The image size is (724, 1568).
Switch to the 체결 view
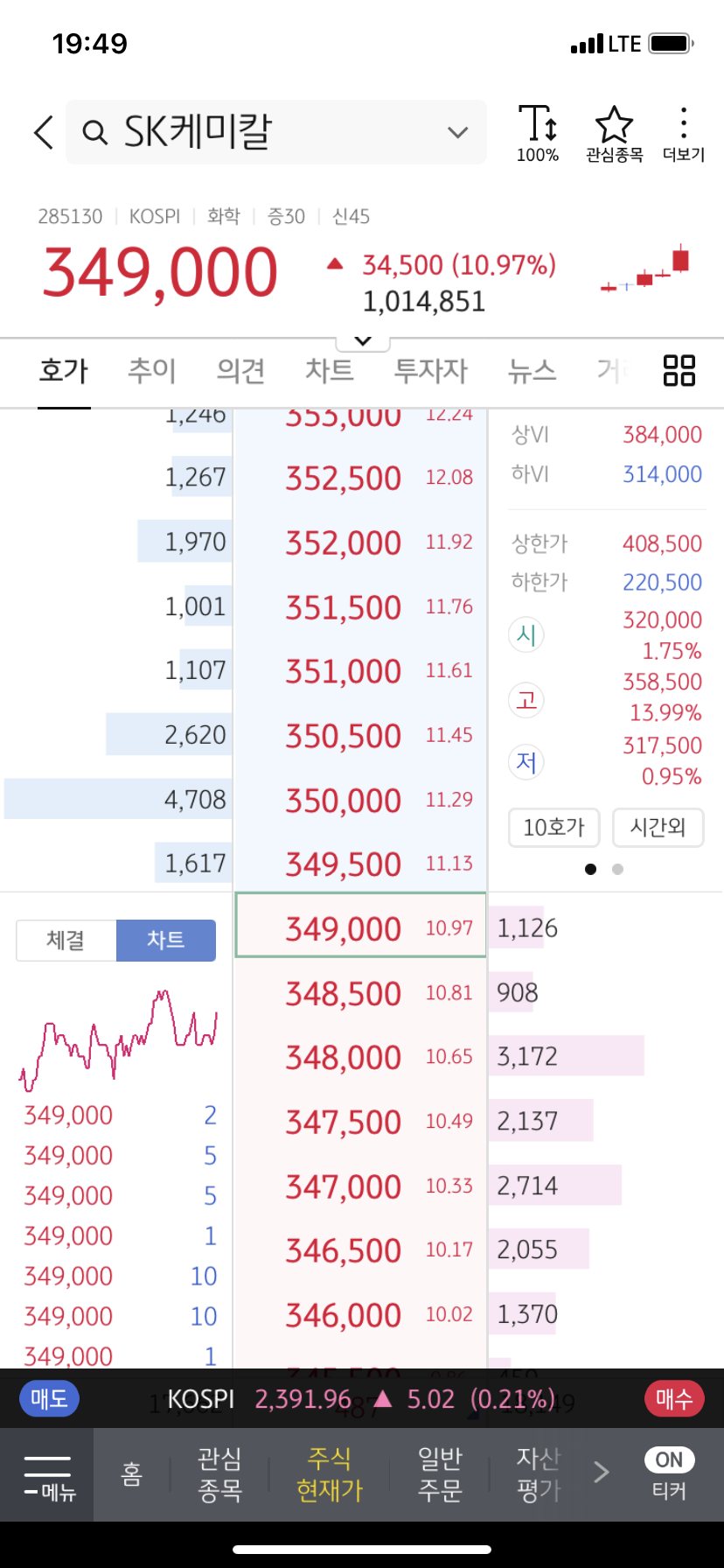pyautogui.click(x=66, y=941)
